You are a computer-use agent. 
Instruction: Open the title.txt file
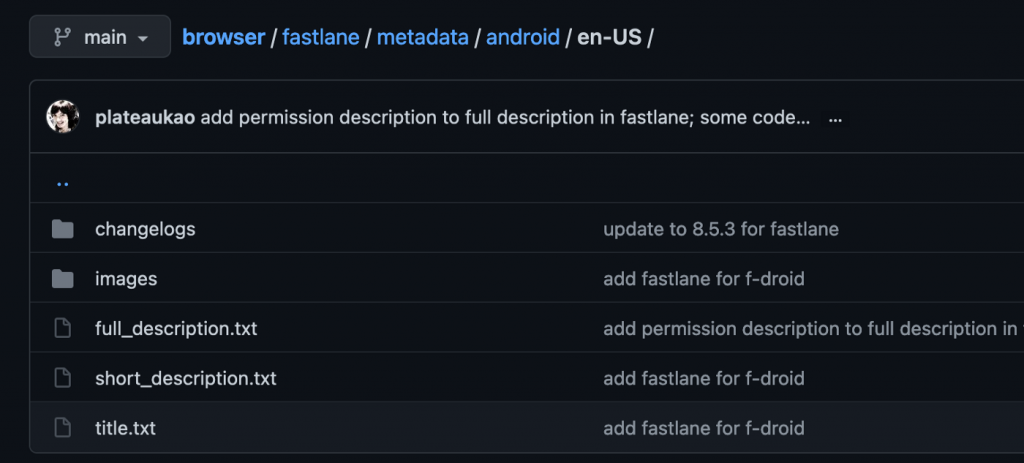[125, 428]
